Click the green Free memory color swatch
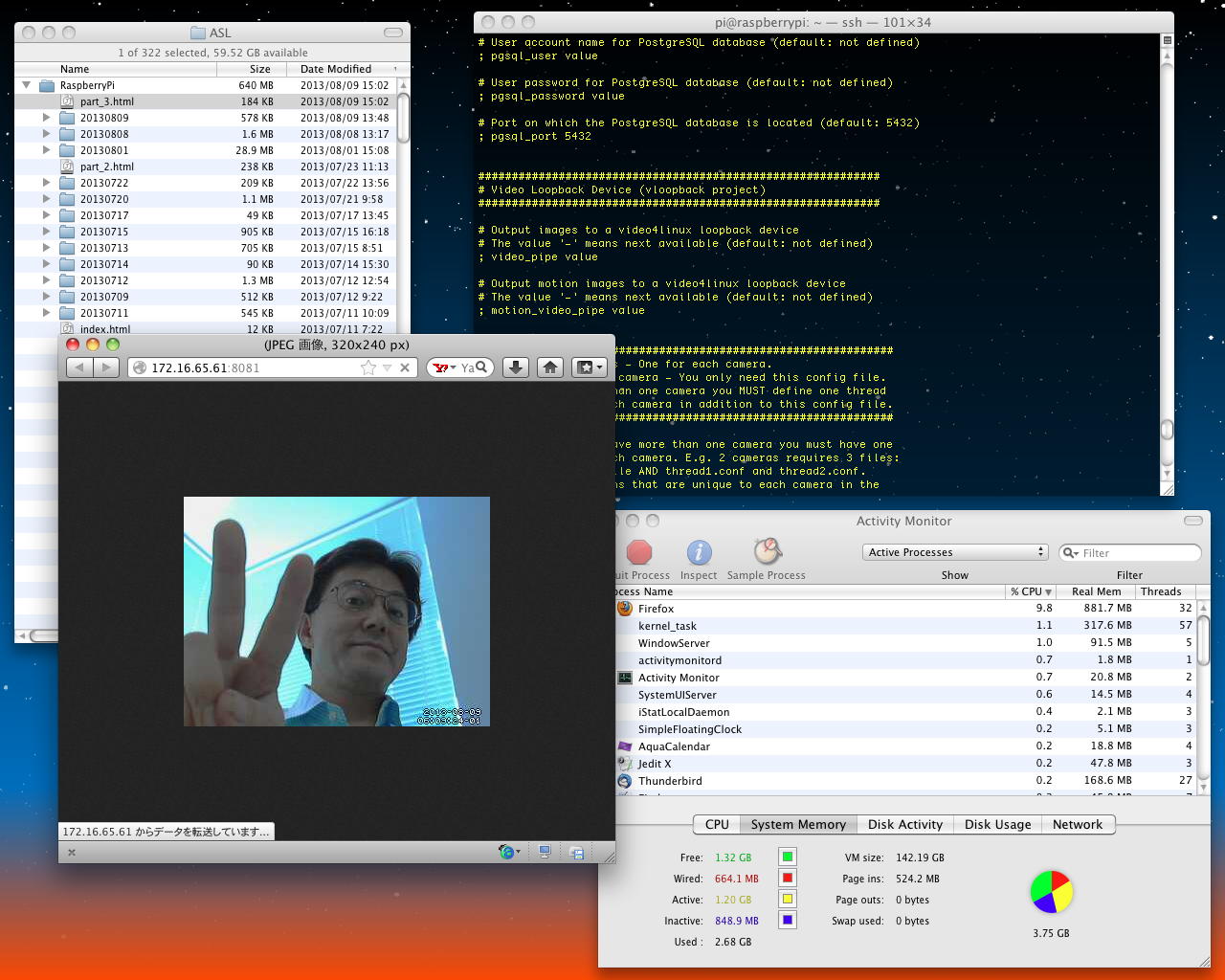The width and height of the screenshot is (1225, 980). click(x=788, y=857)
